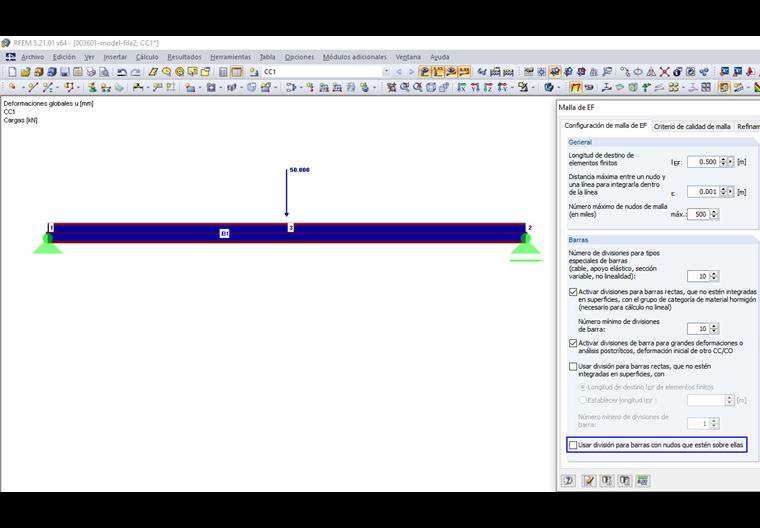This screenshot has height=528, width=760.
Task: Open the Edición menu
Action: point(64,57)
